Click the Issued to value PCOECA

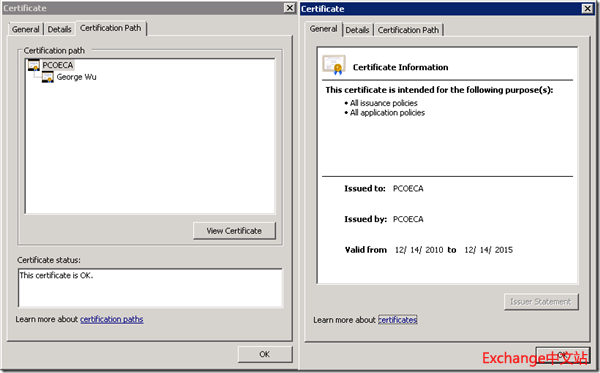[408, 189]
